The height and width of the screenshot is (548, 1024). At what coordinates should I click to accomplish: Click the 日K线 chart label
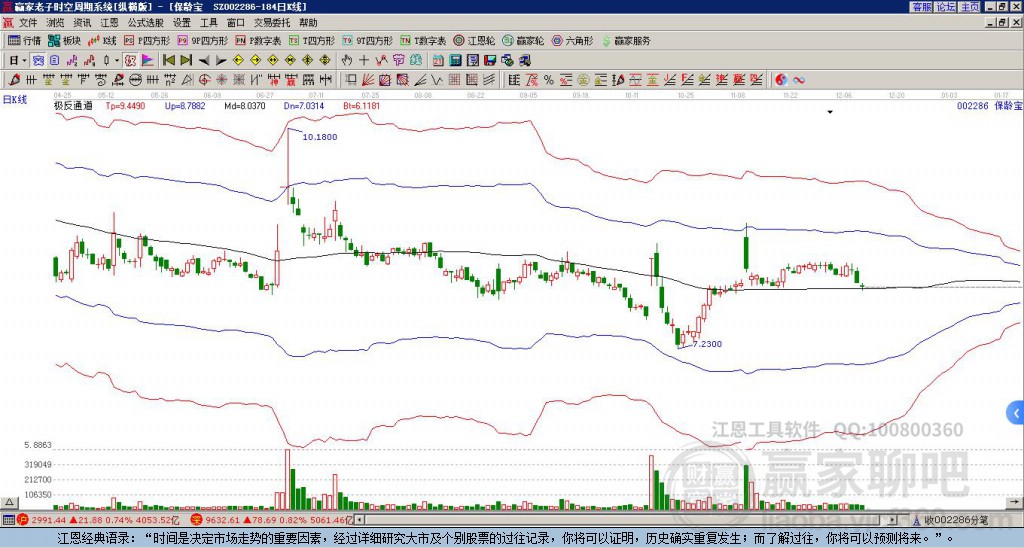15,99
